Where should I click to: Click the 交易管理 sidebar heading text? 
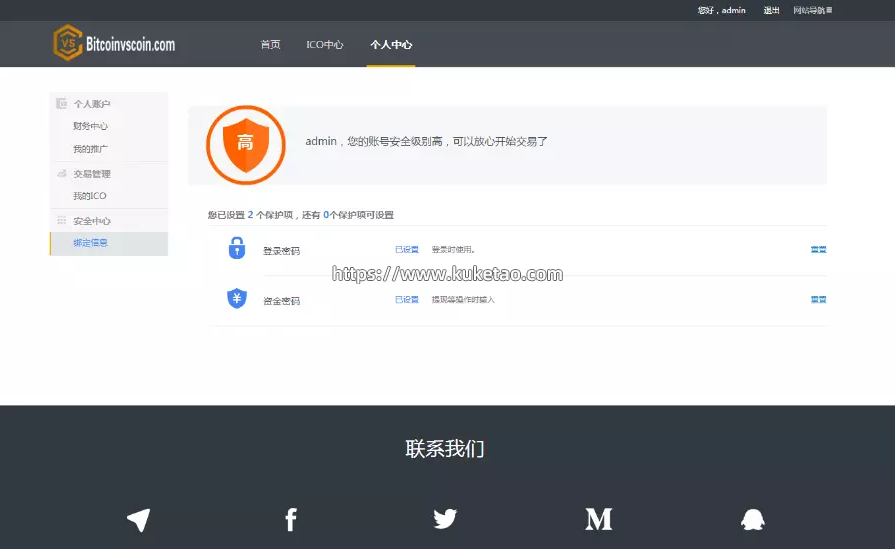92,174
